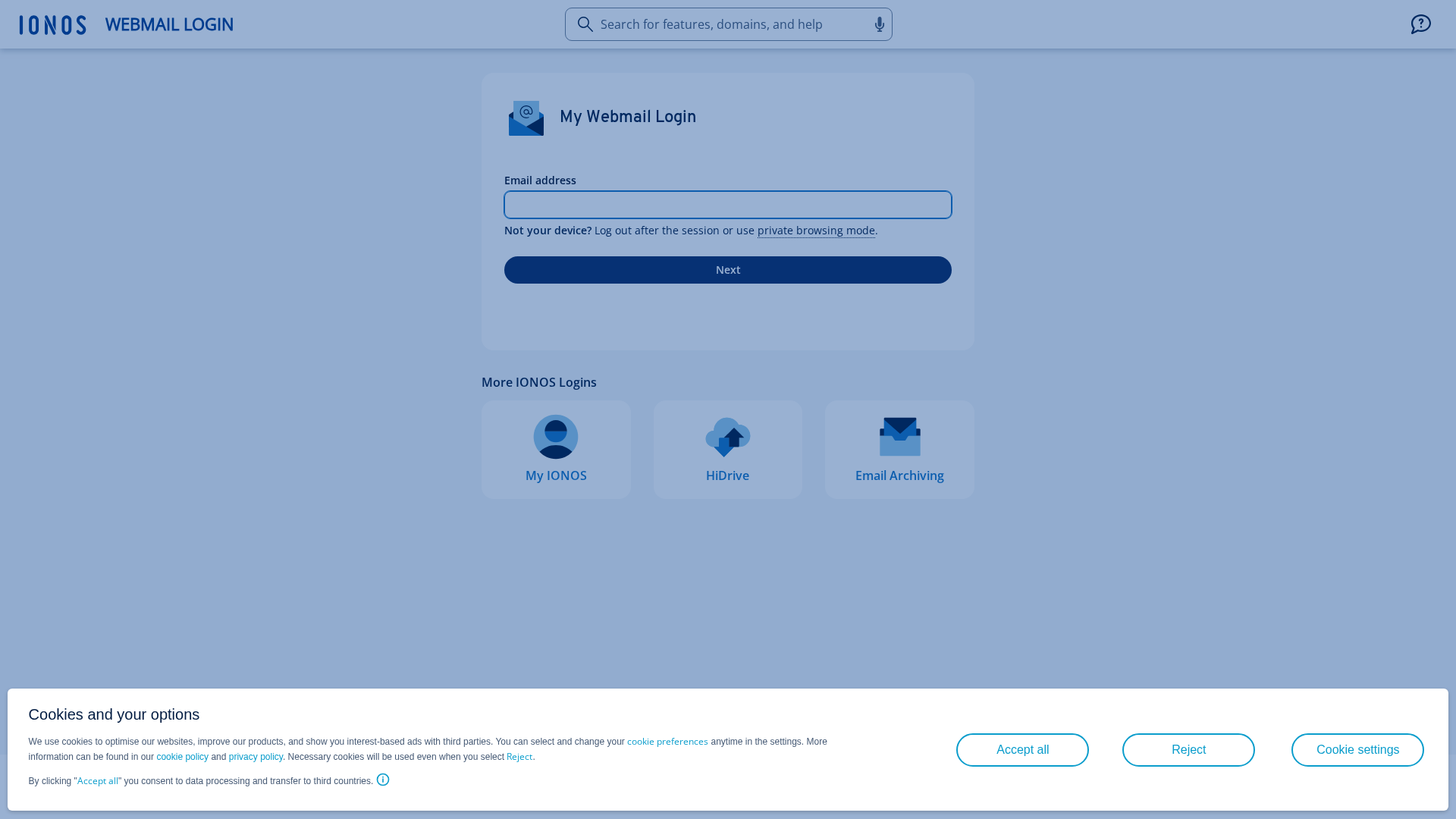Viewport: 1456px width, 819px height.
Task: Click the WEBMAIL LOGIN header title
Action: (169, 24)
